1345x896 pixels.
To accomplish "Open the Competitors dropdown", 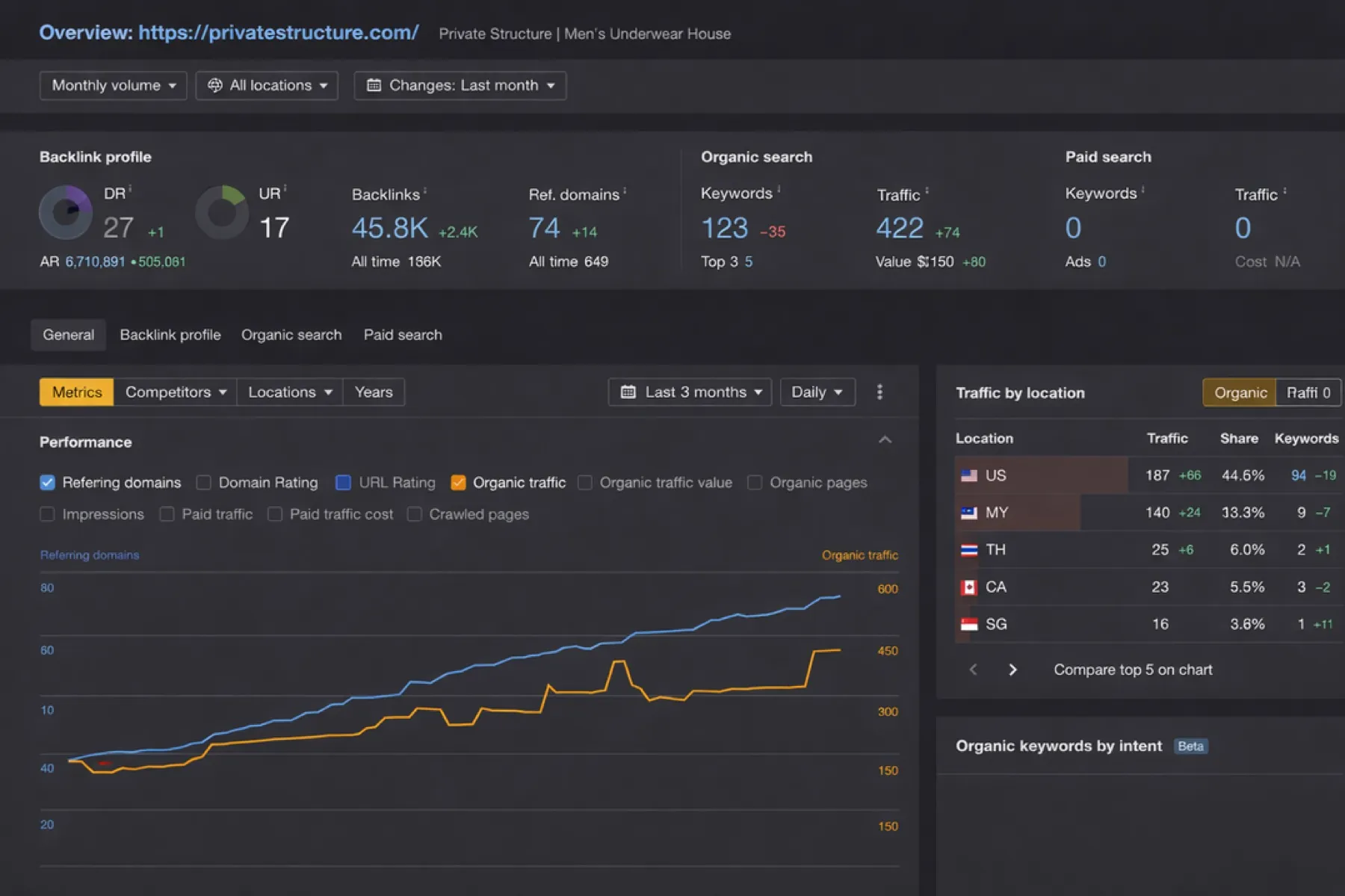I will (x=175, y=392).
